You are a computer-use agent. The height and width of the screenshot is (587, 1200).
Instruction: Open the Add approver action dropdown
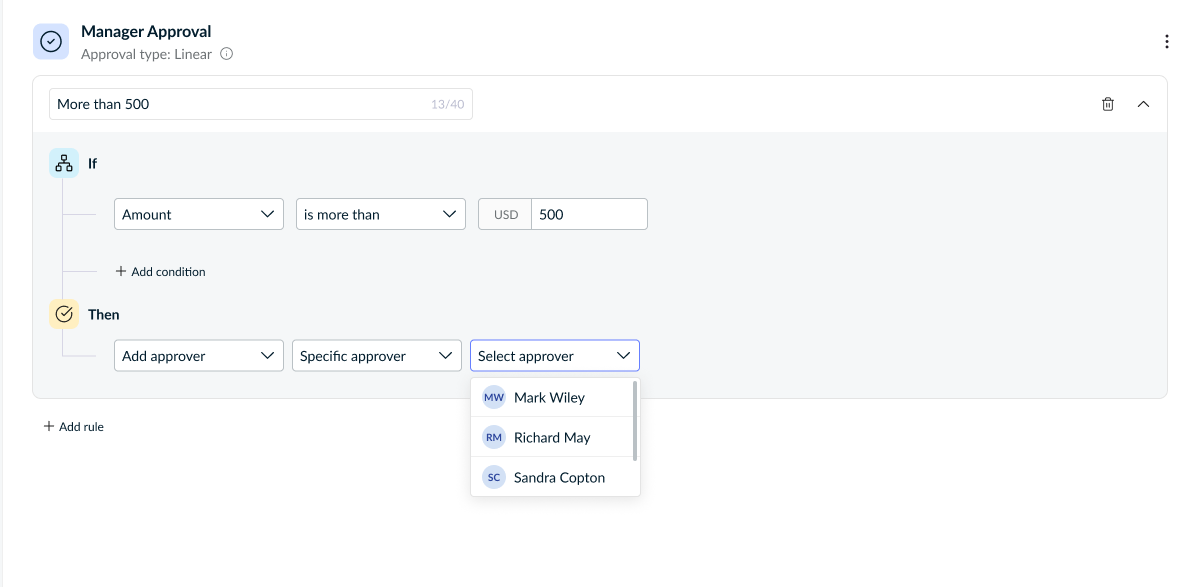point(198,356)
